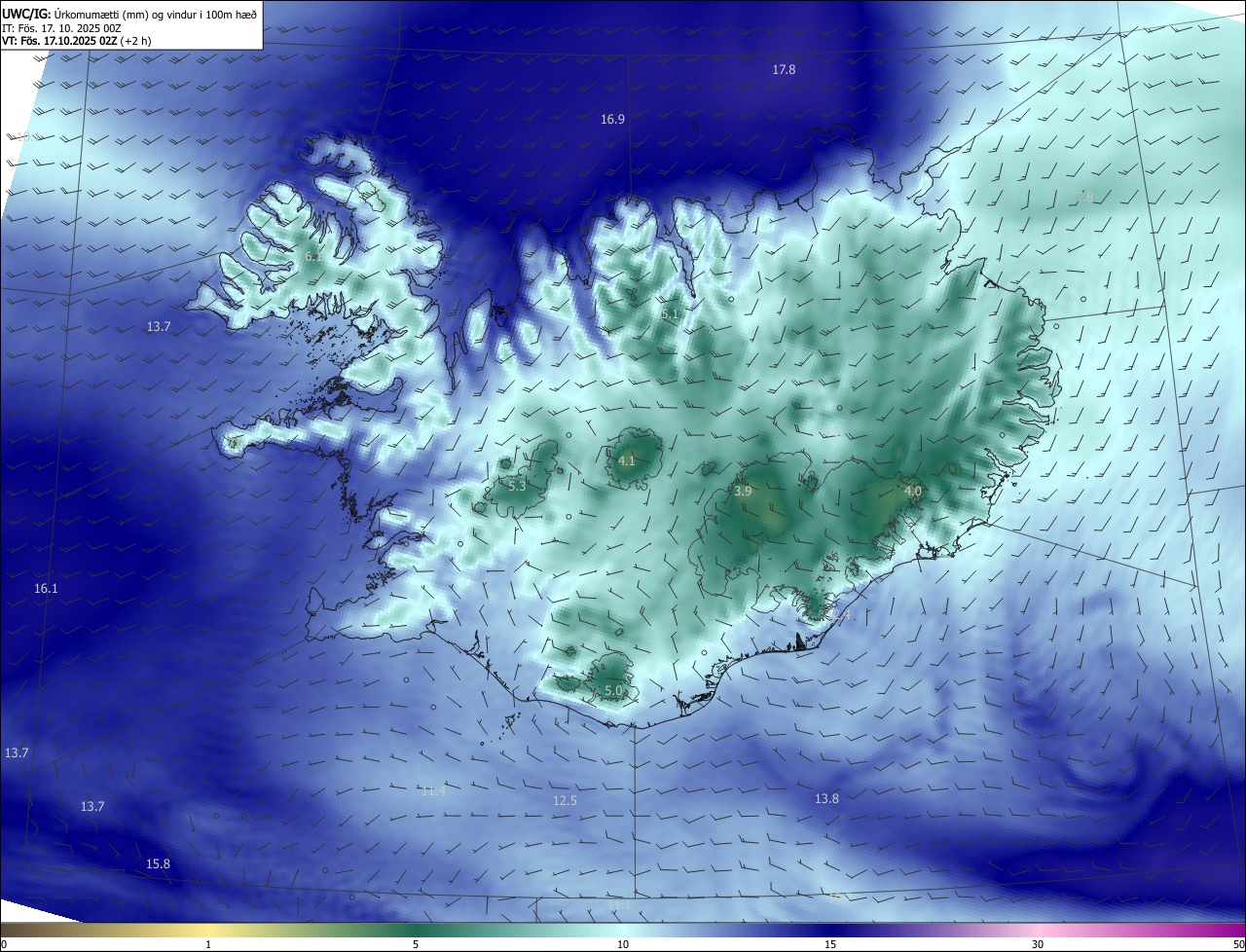Click colour scale tick label 1
Screen dimensions: 1246x952
pos(208,944)
